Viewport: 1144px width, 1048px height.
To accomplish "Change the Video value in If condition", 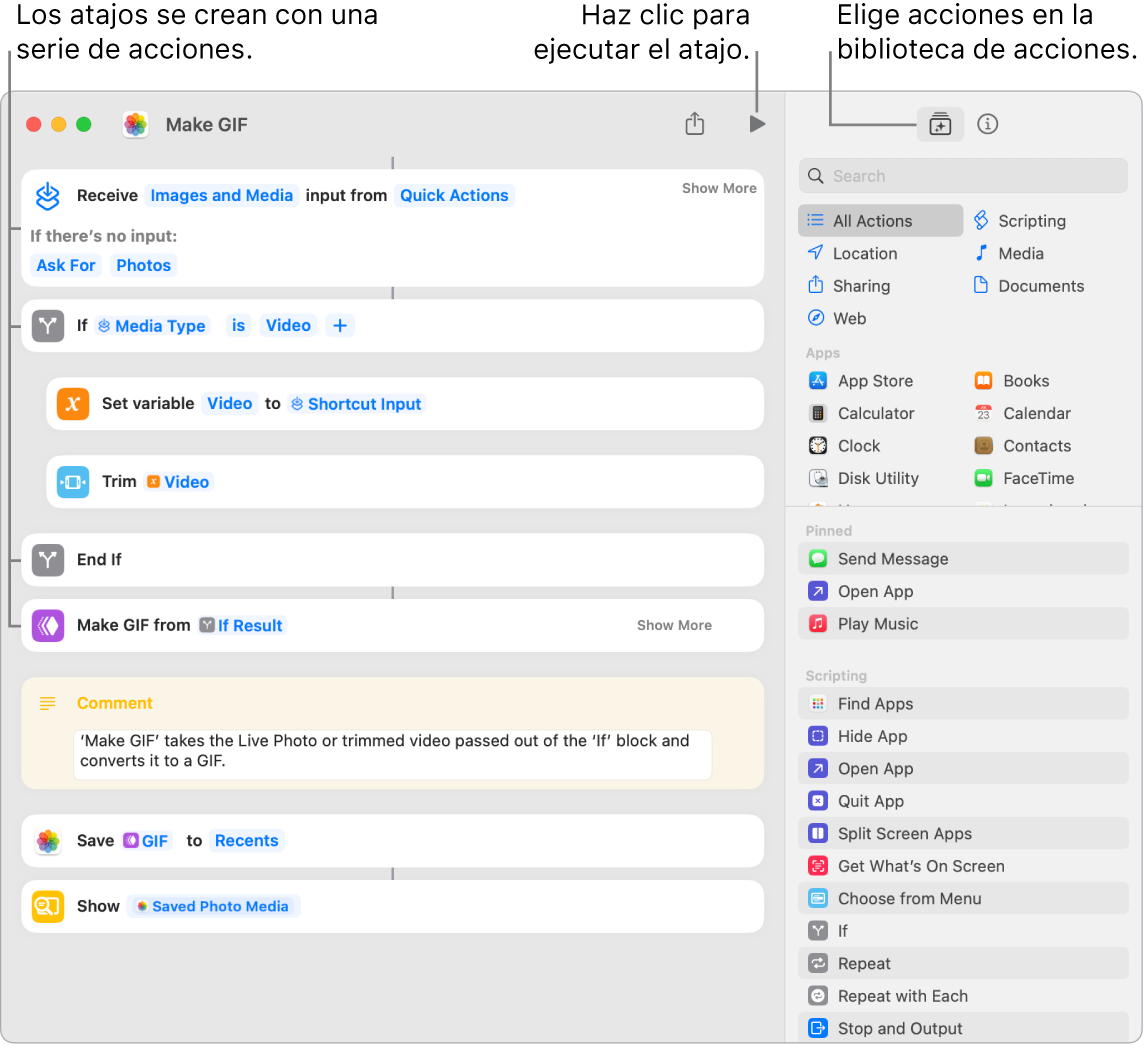I will 288,325.
